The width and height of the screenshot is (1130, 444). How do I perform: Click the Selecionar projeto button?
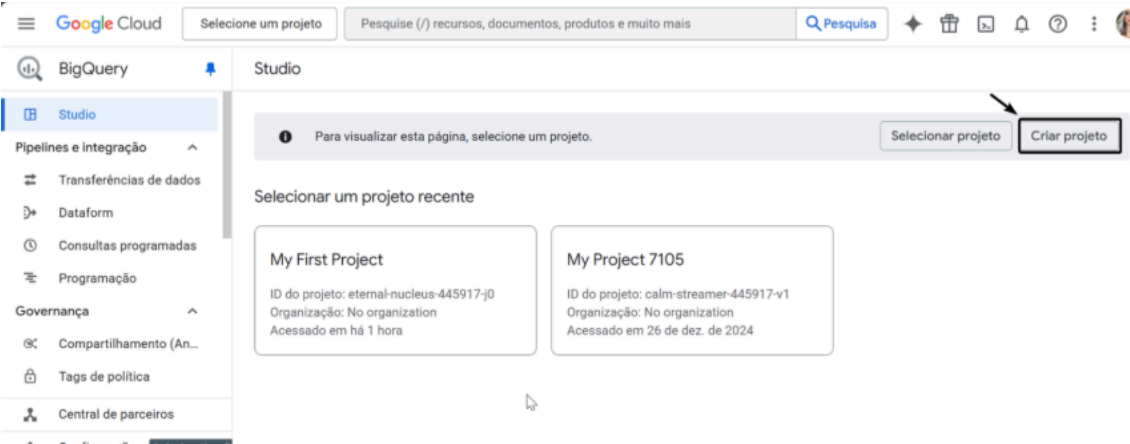946,136
